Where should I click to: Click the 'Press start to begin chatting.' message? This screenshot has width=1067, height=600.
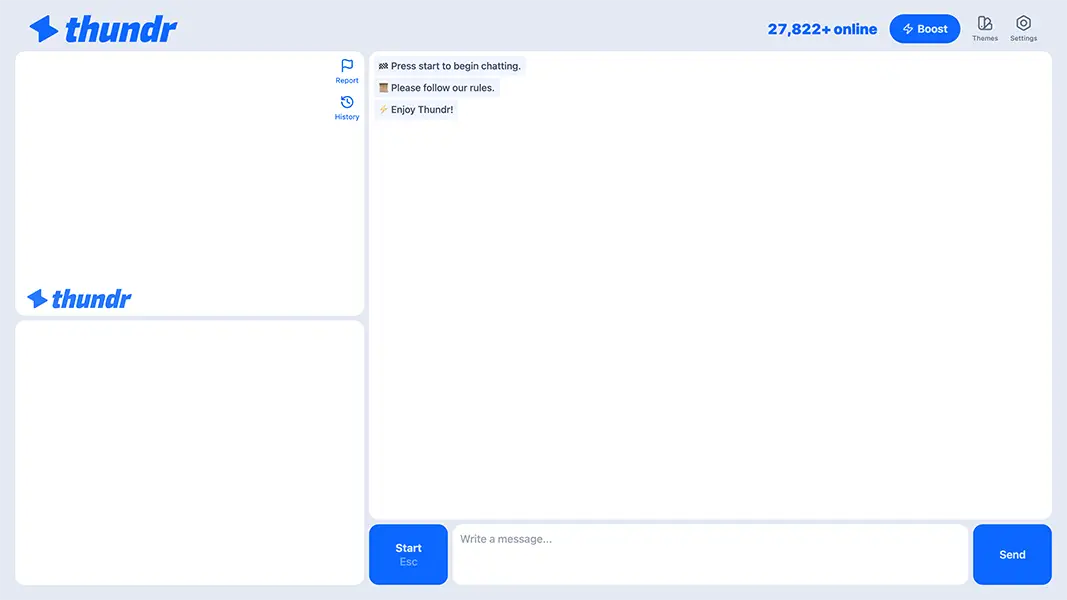point(450,66)
